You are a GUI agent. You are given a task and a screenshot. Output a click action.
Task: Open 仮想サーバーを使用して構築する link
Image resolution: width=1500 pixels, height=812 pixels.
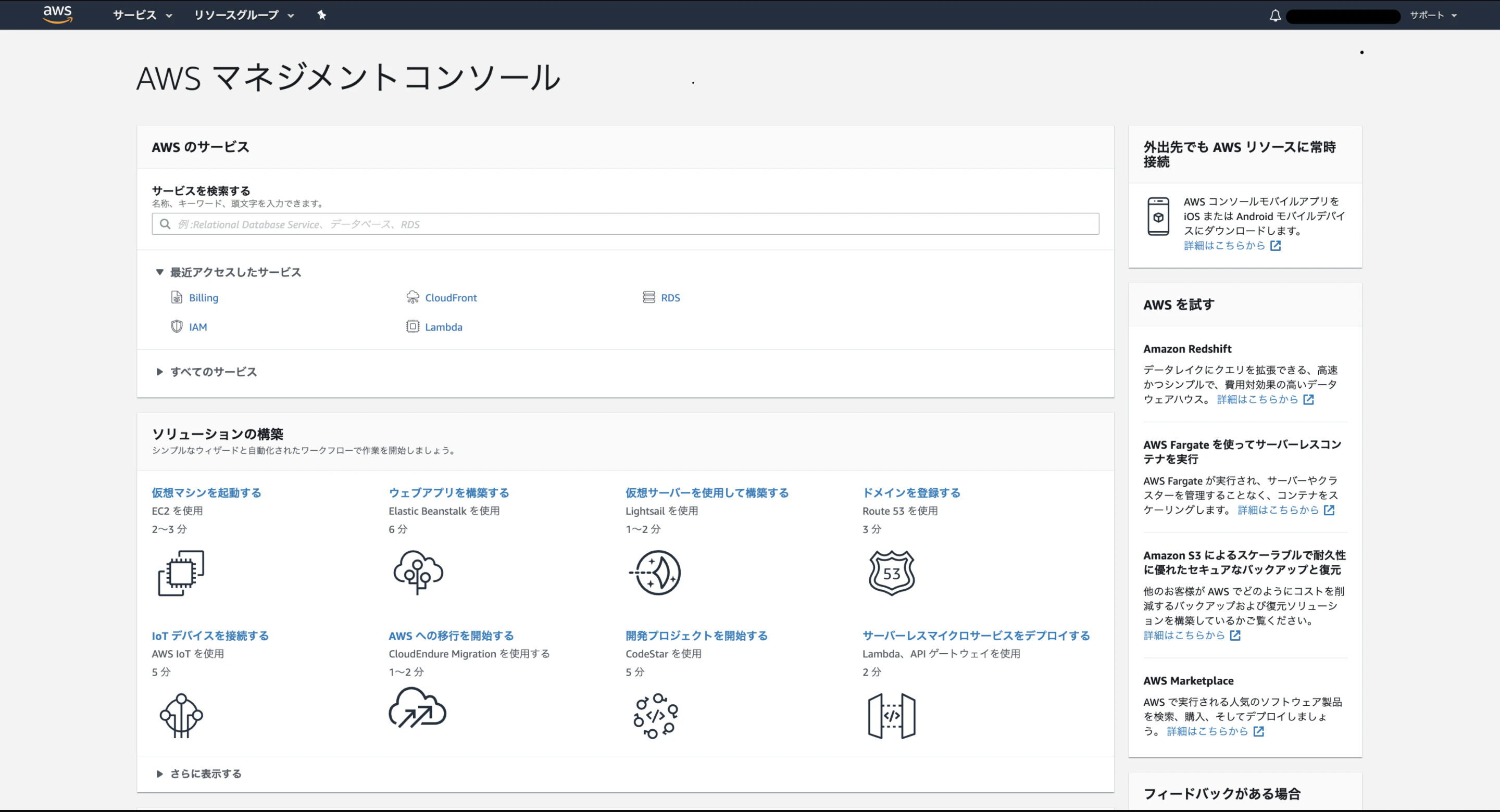tap(707, 492)
